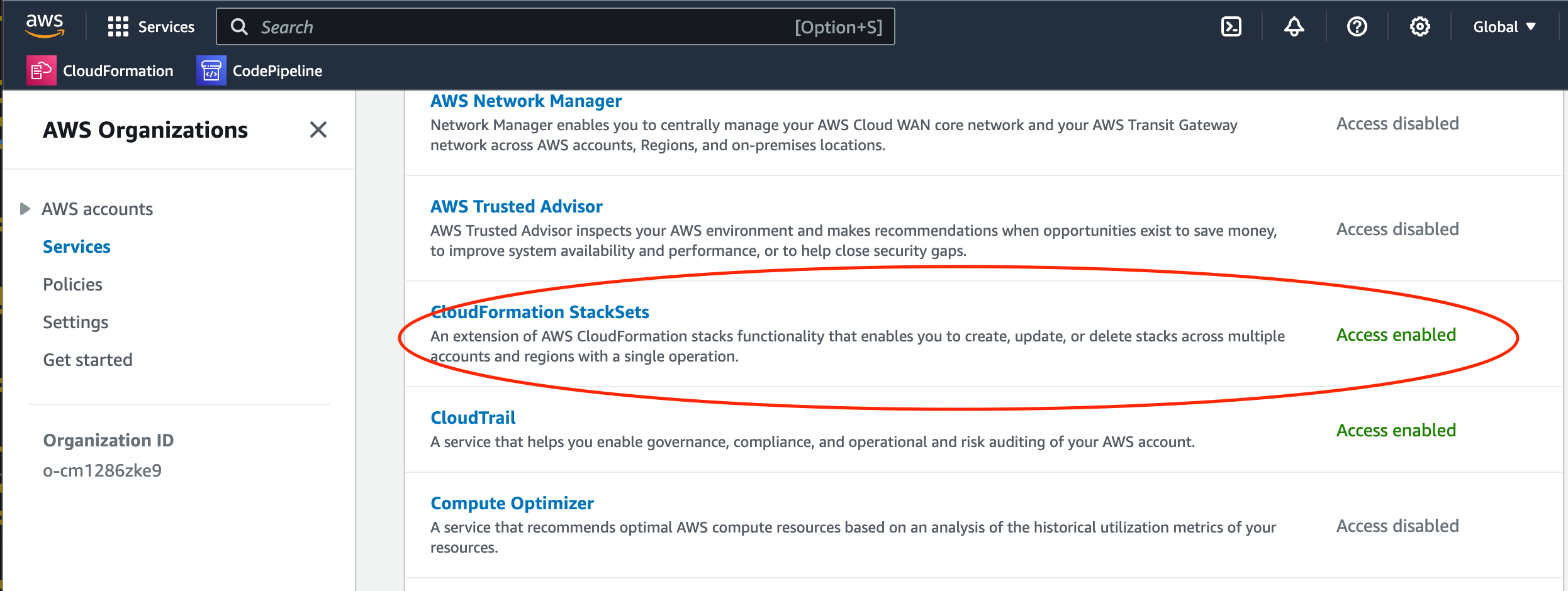Image resolution: width=1568 pixels, height=591 pixels.
Task: Open the Services grid menu icon
Action: point(118,27)
